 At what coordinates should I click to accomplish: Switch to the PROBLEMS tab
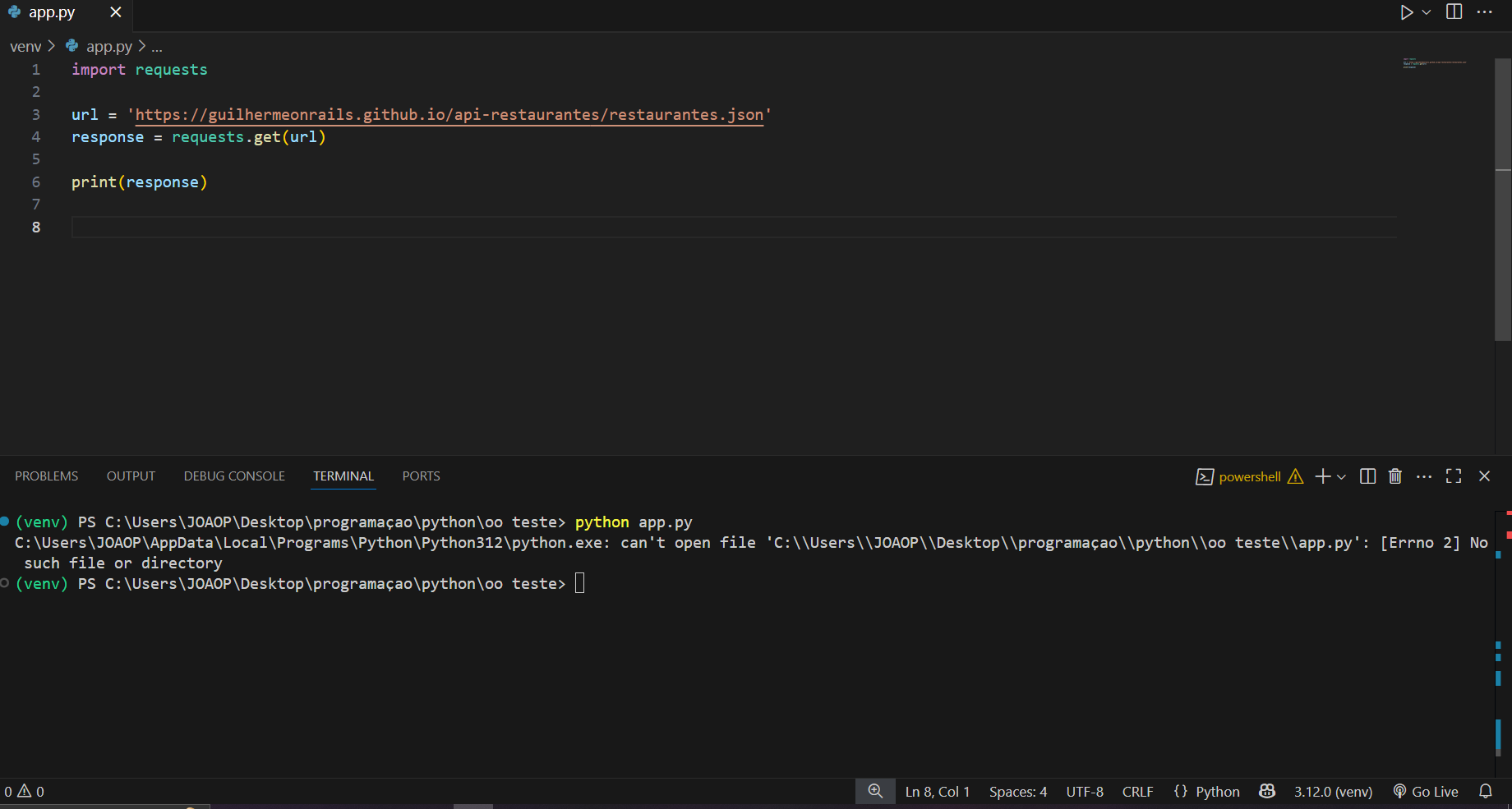47,476
